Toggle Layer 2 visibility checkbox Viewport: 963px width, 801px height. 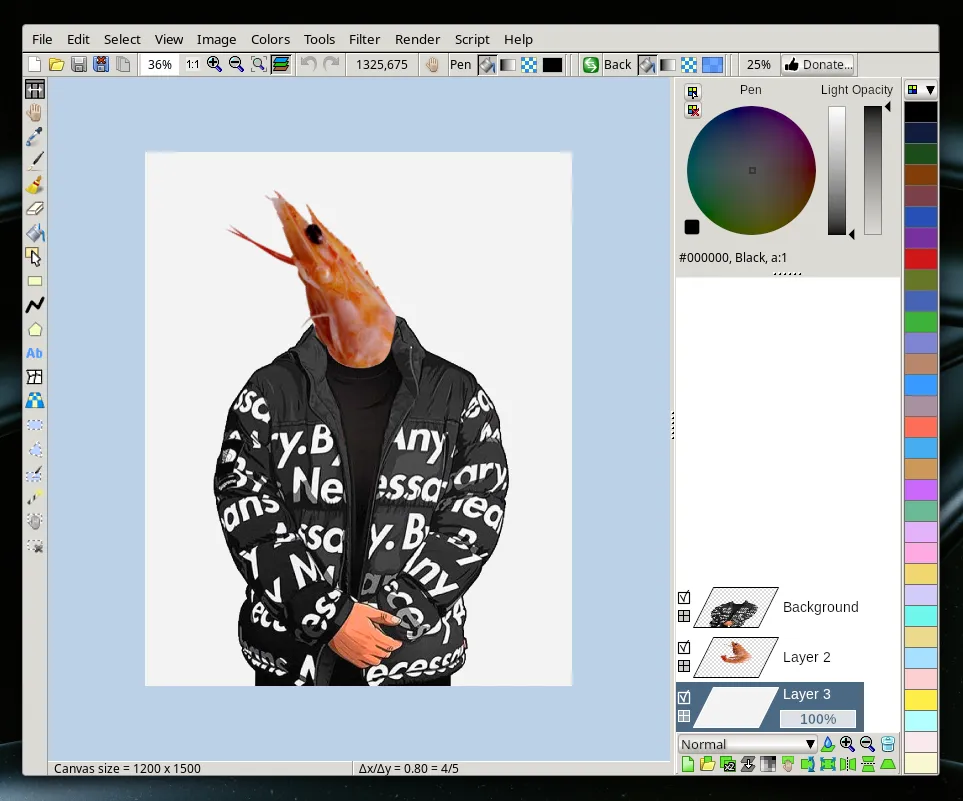pyautogui.click(x=684, y=647)
